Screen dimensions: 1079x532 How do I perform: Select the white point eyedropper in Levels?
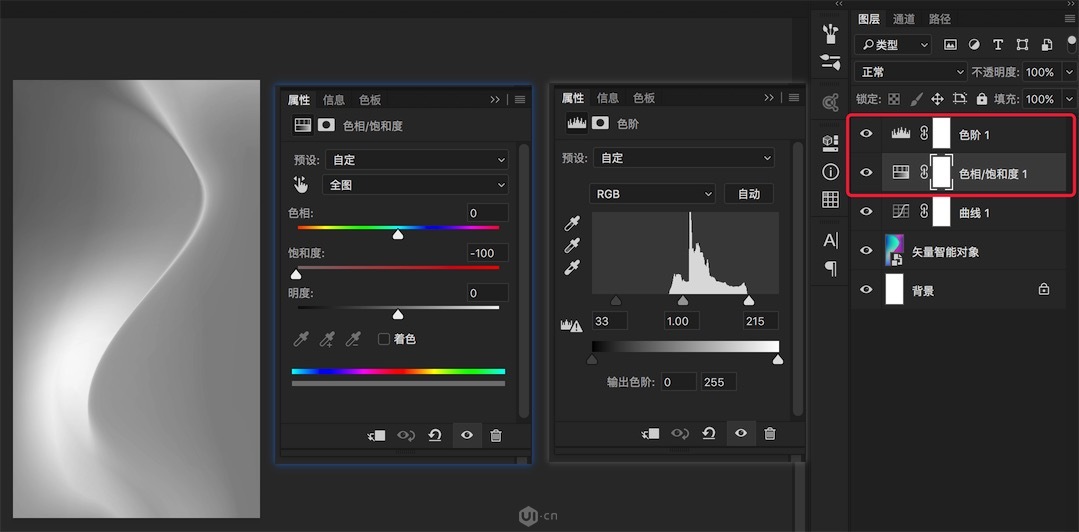572,267
